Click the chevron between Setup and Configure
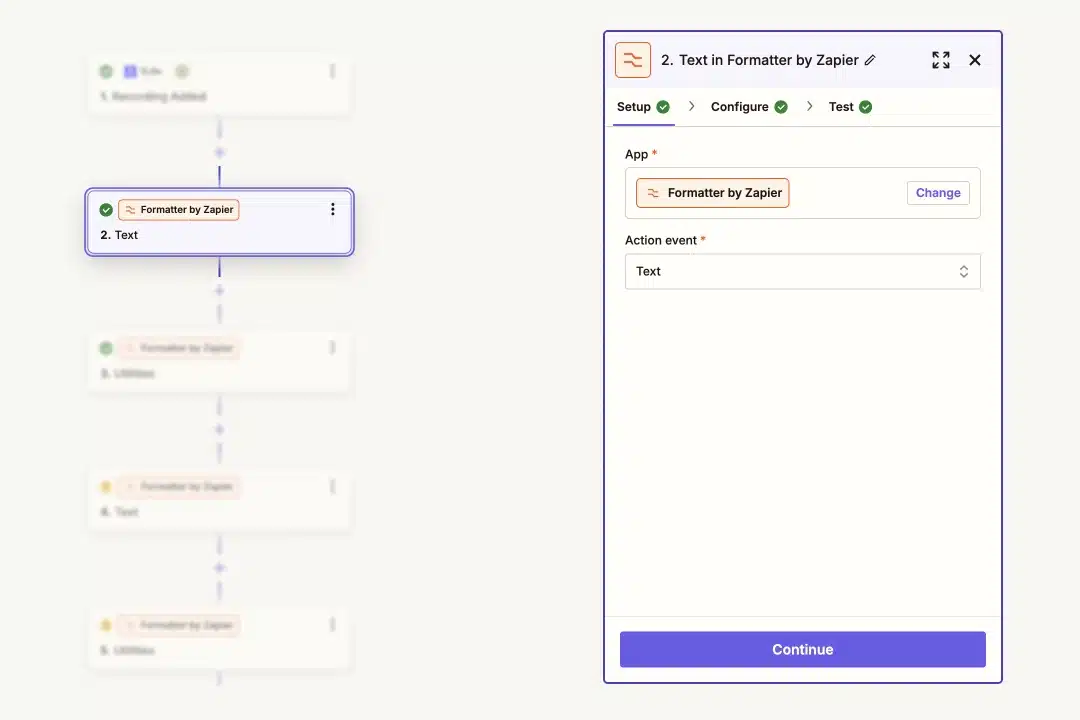This screenshot has width=1080, height=720. tap(692, 106)
